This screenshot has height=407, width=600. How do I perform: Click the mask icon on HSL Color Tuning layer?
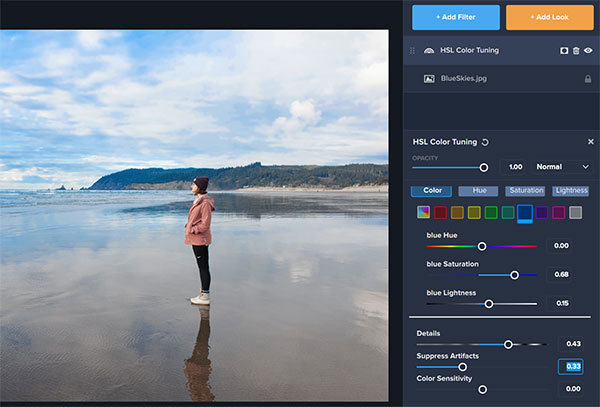563,50
